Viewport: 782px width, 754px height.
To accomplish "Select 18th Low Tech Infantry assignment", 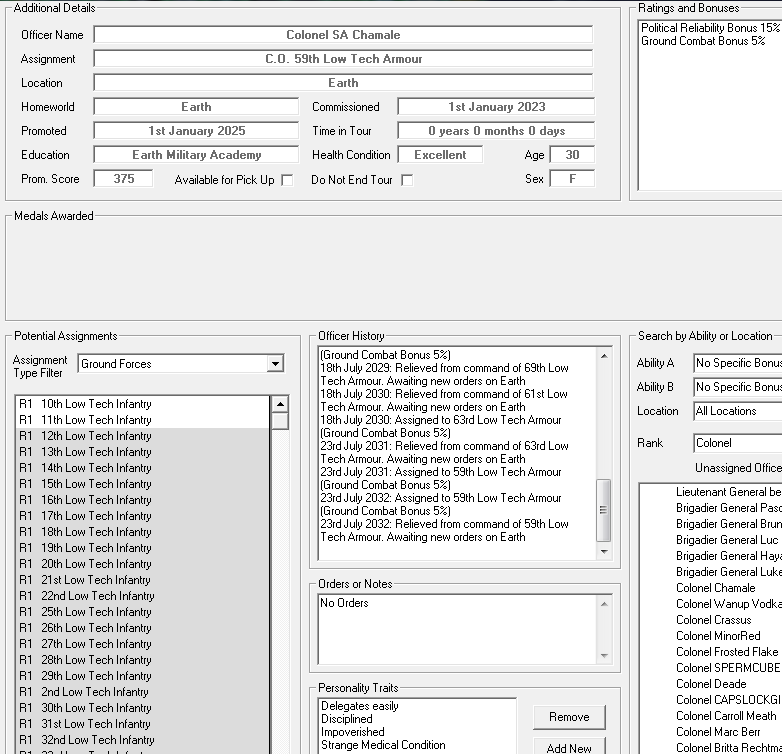I will pyautogui.click(x=143, y=532).
